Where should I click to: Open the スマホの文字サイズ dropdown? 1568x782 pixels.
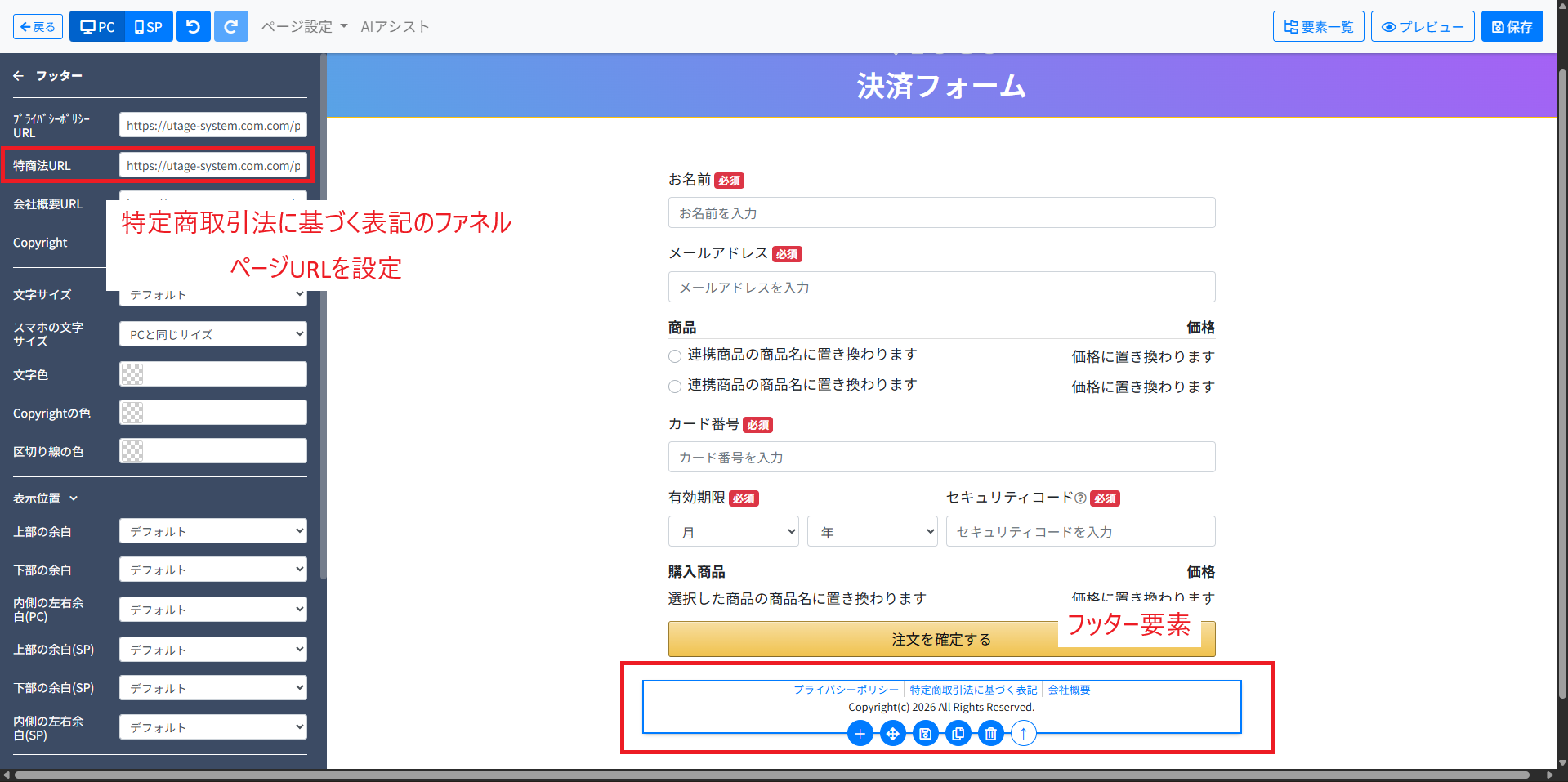tap(212, 334)
